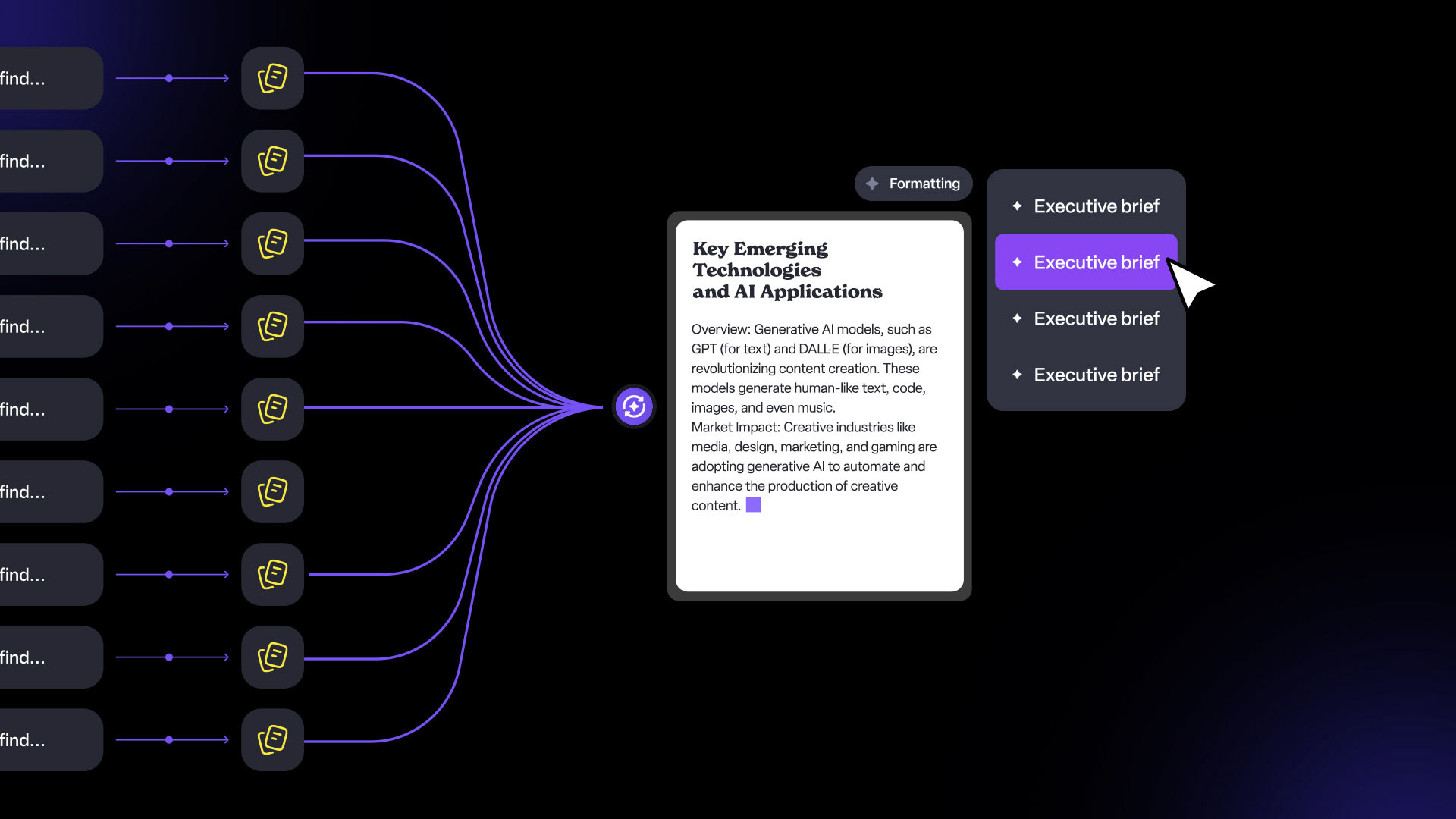
Task: Click the sparkle icon in Formatting chip
Action: (x=872, y=184)
